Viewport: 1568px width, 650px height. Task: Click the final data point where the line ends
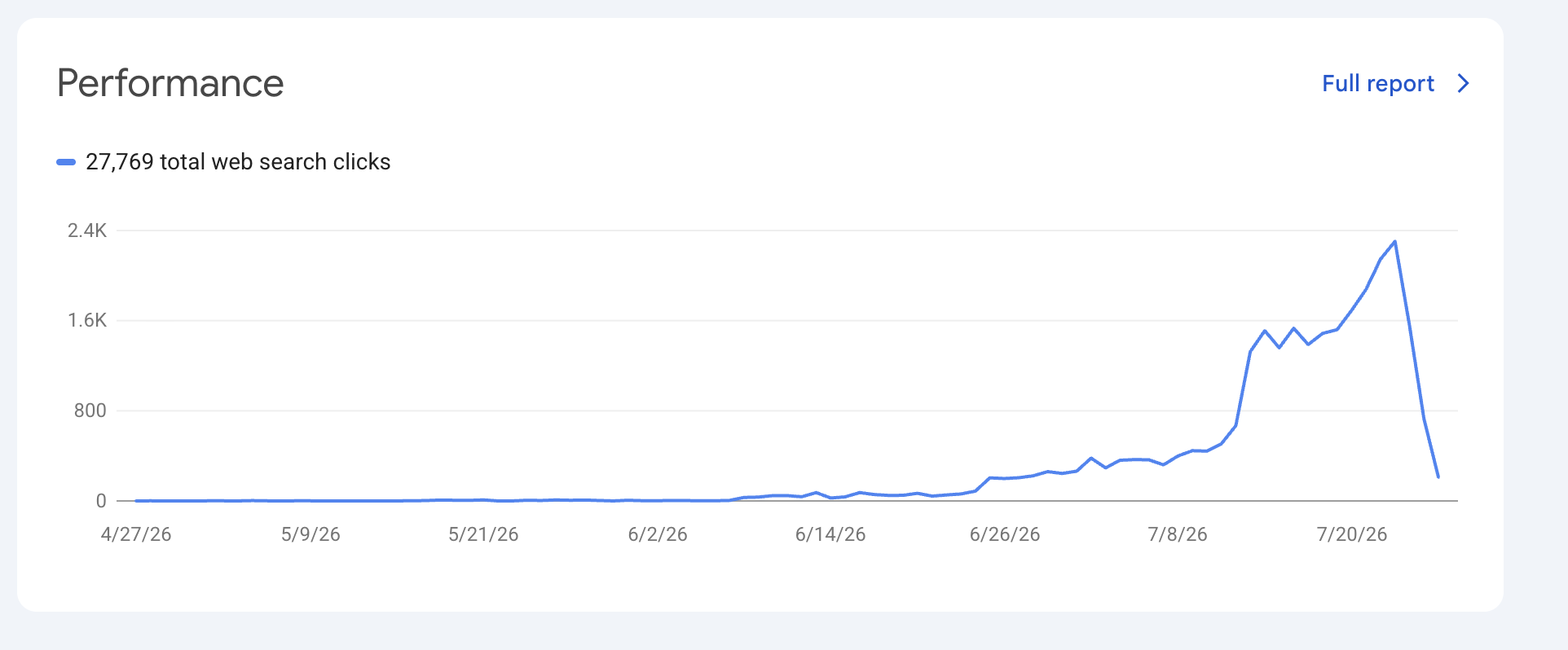coord(1438,477)
